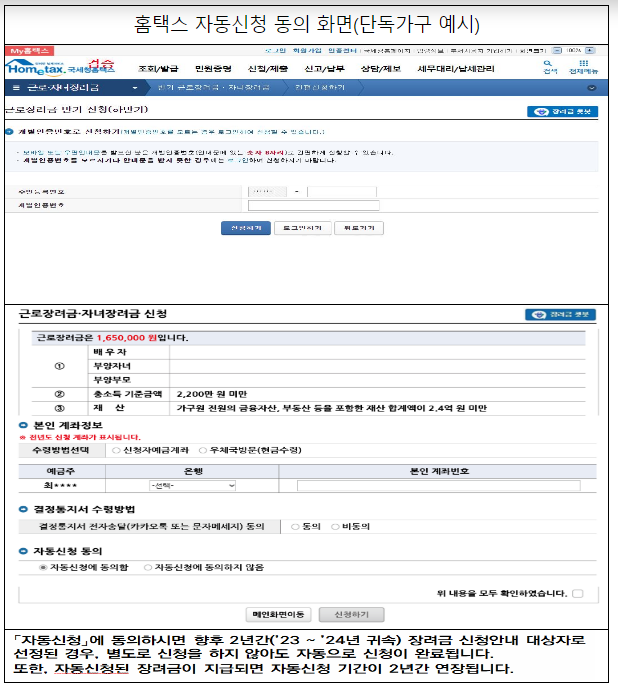Select 비동의 for 결정통지서 전자송달

pyautogui.click(x=335, y=527)
